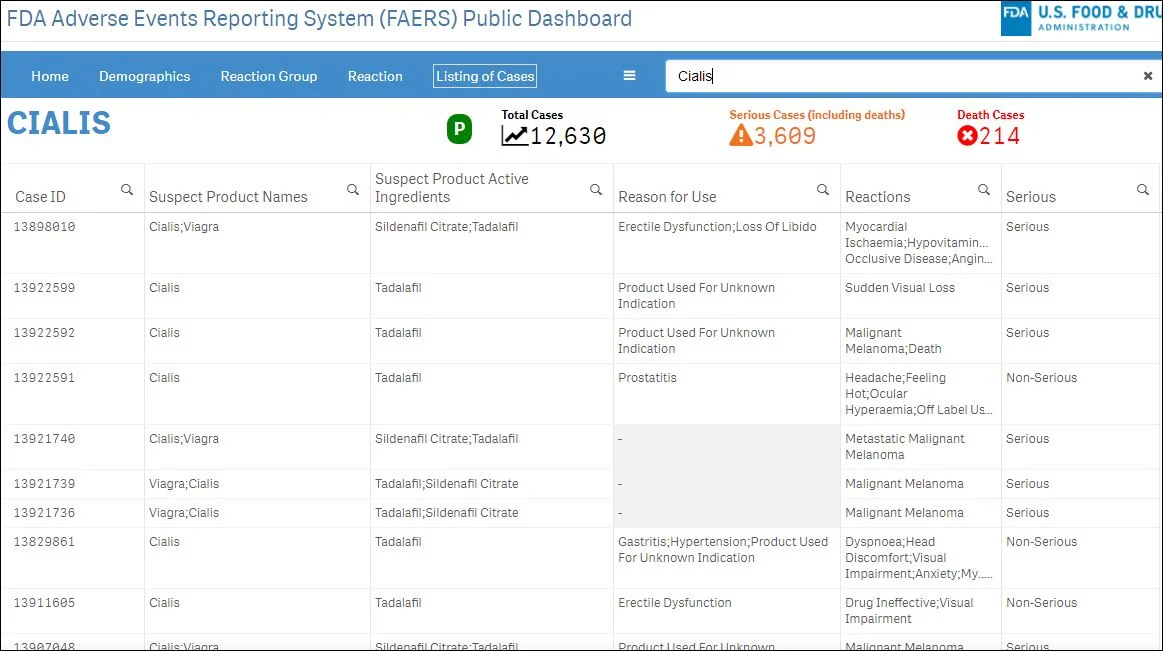Search the Case ID column
This screenshot has width=1163, height=651.
coord(127,190)
